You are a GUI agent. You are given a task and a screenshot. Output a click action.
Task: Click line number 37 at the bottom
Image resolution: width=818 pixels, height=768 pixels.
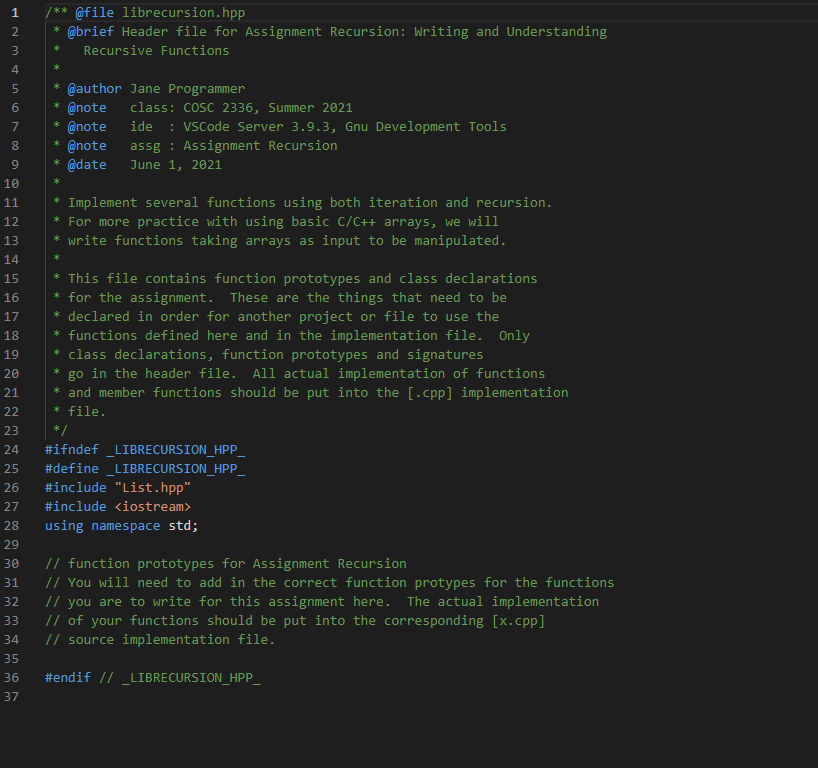[x=11, y=696]
